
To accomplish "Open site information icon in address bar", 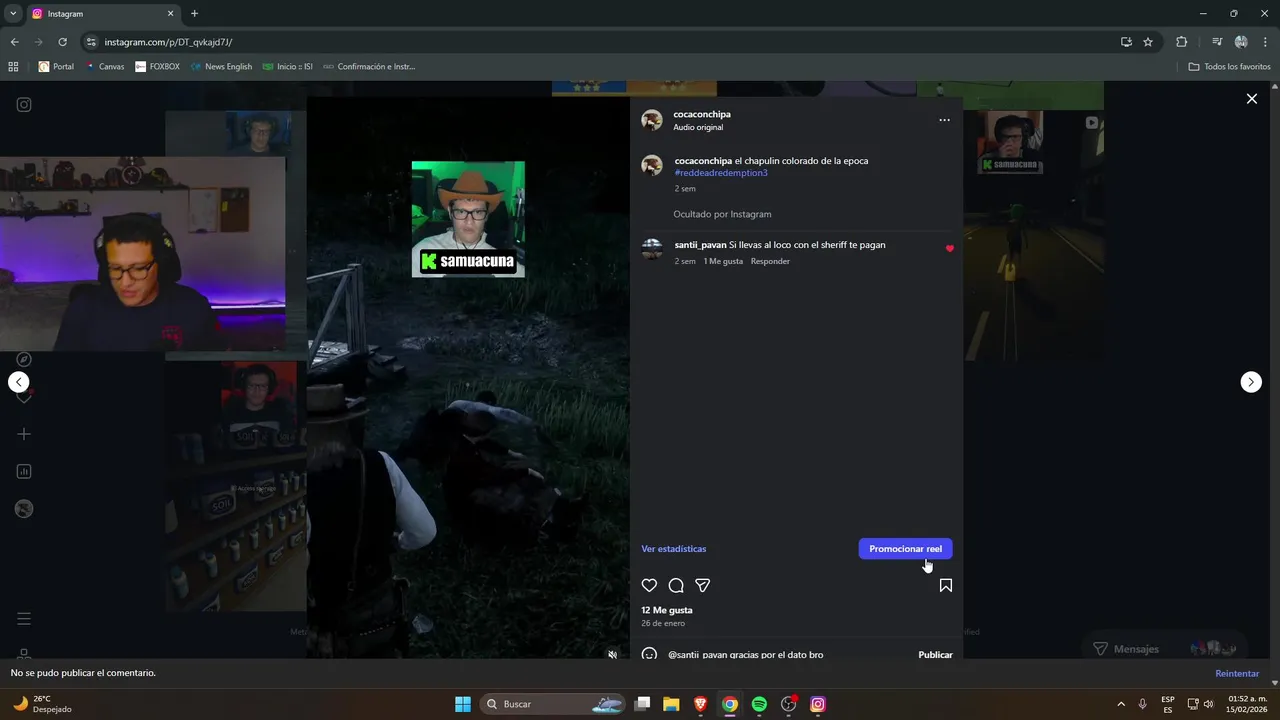I will [x=91, y=42].
